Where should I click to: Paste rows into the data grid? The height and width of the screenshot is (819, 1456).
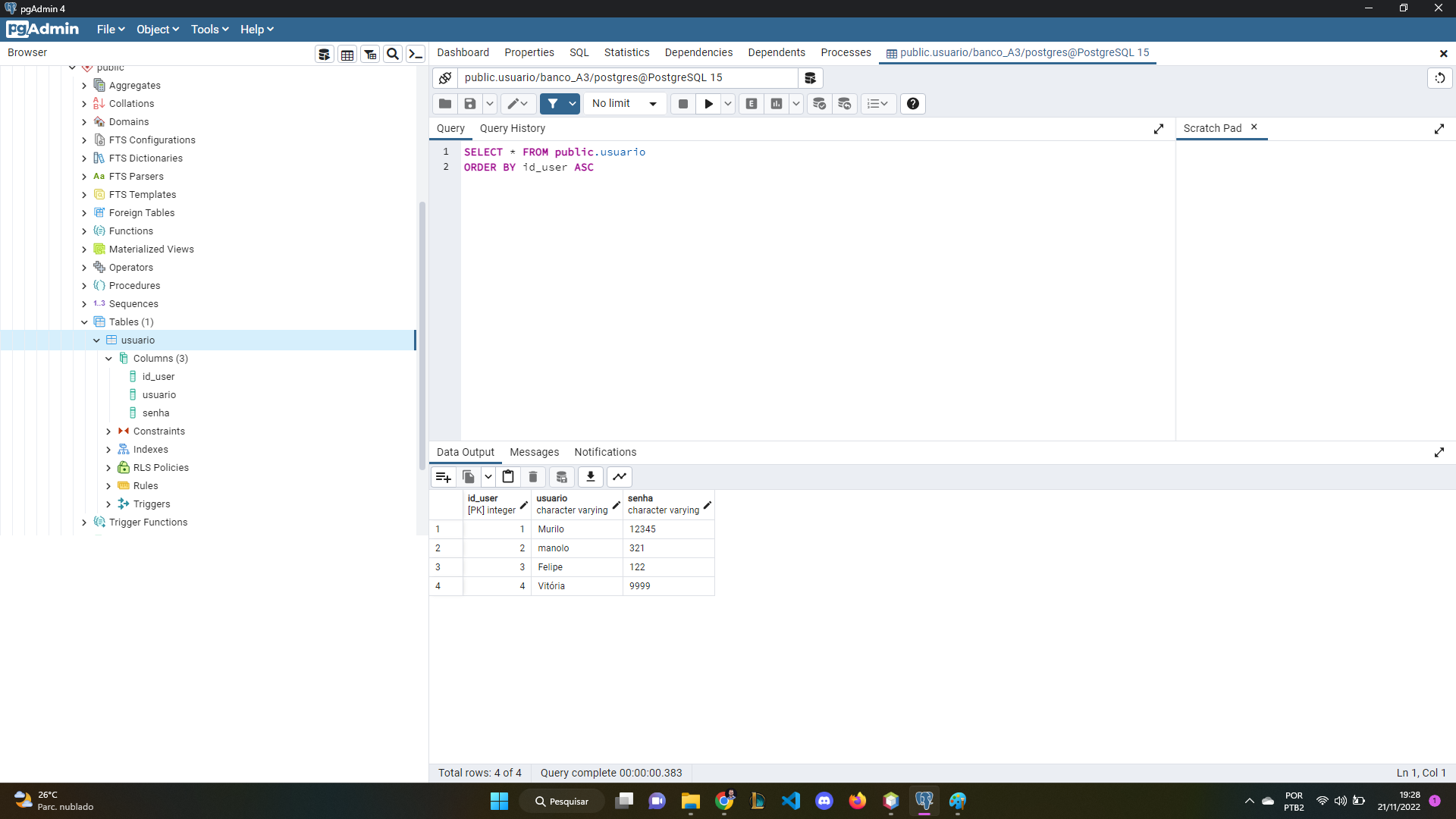[x=507, y=477]
